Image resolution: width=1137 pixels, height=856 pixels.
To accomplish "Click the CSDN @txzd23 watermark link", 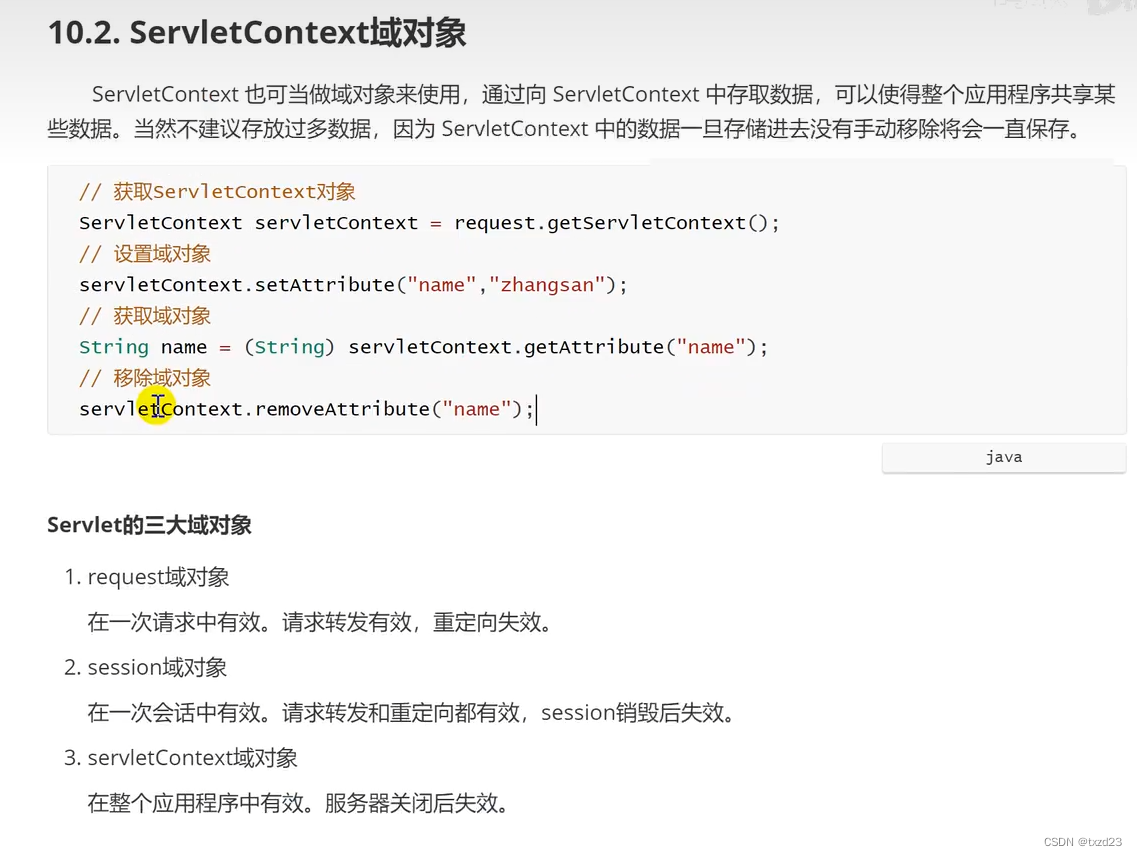I will [x=1083, y=841].
